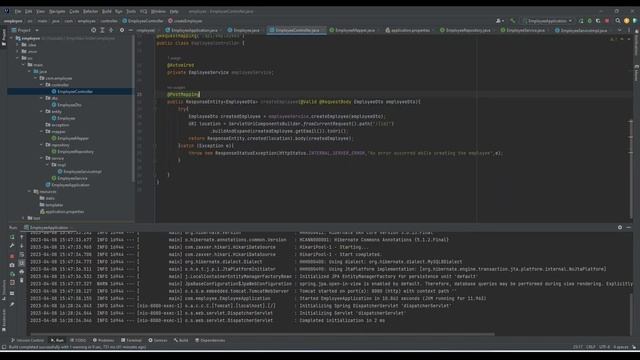This screenshot has height=360, width=640.
Task: Switch to Employee.java editor tab
Action: click(x=244, y=30)
